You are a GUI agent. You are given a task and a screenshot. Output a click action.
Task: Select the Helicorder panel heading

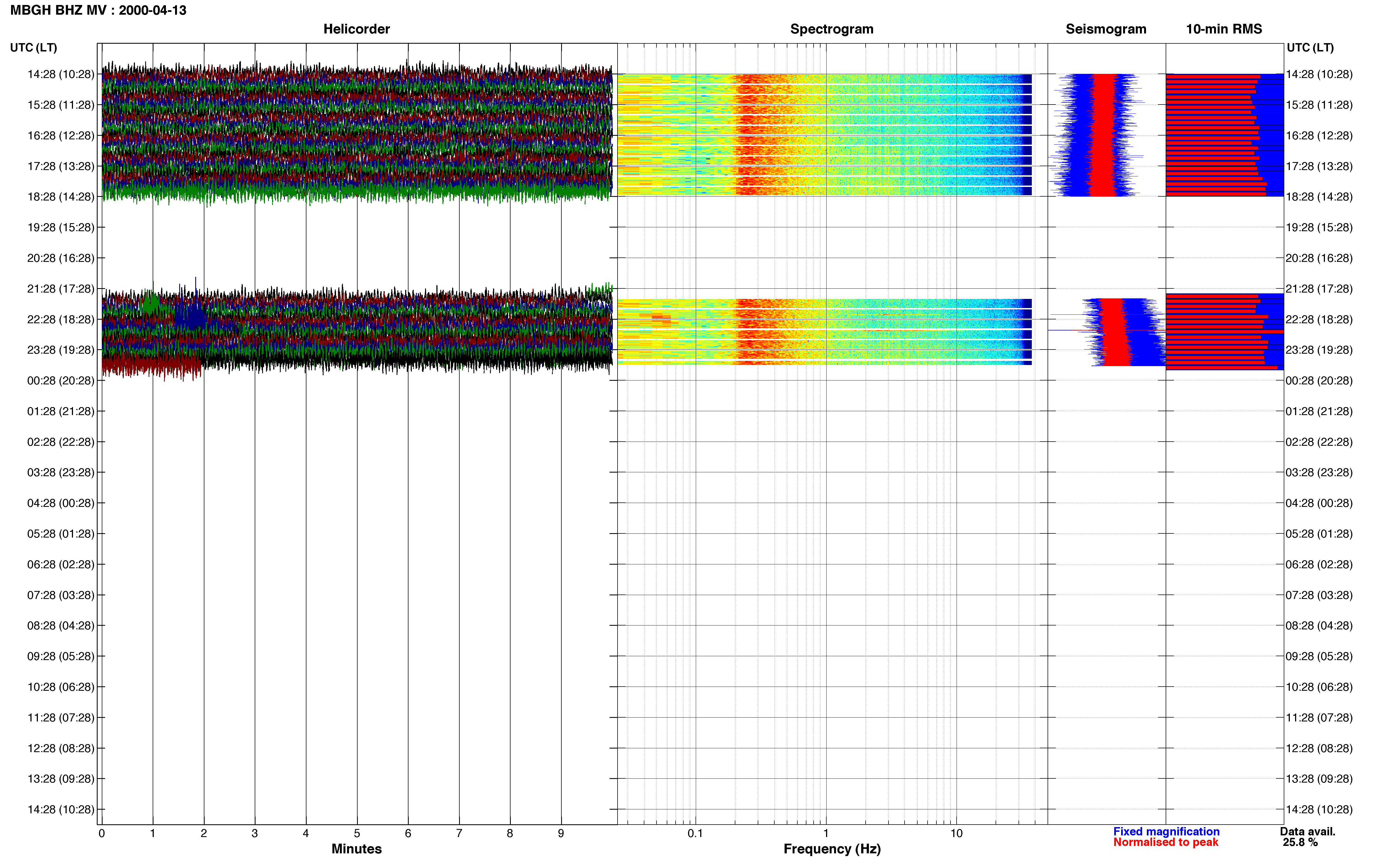click(356, 29)
